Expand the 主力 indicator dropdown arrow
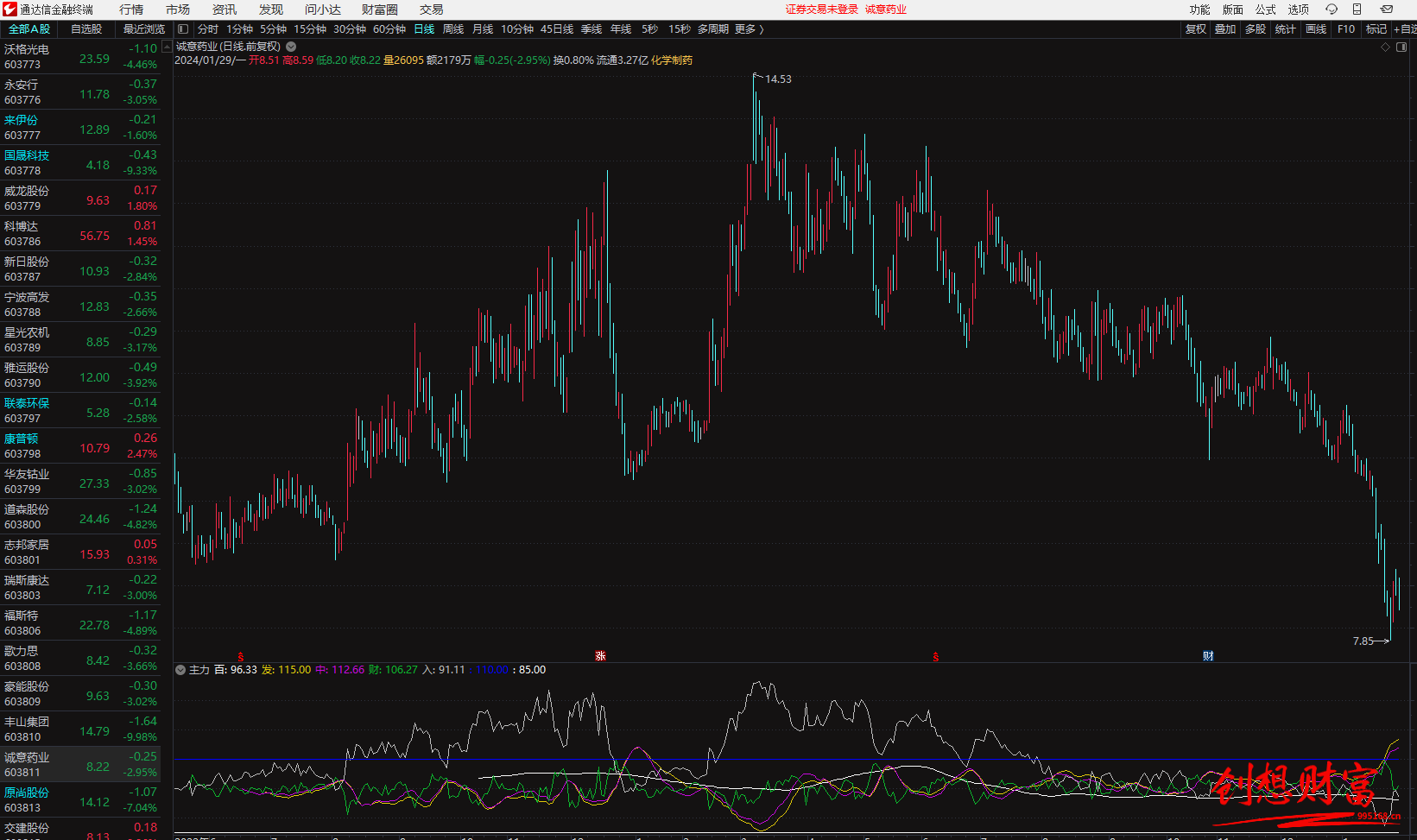 pyautogui.click(x=180, y=670)
